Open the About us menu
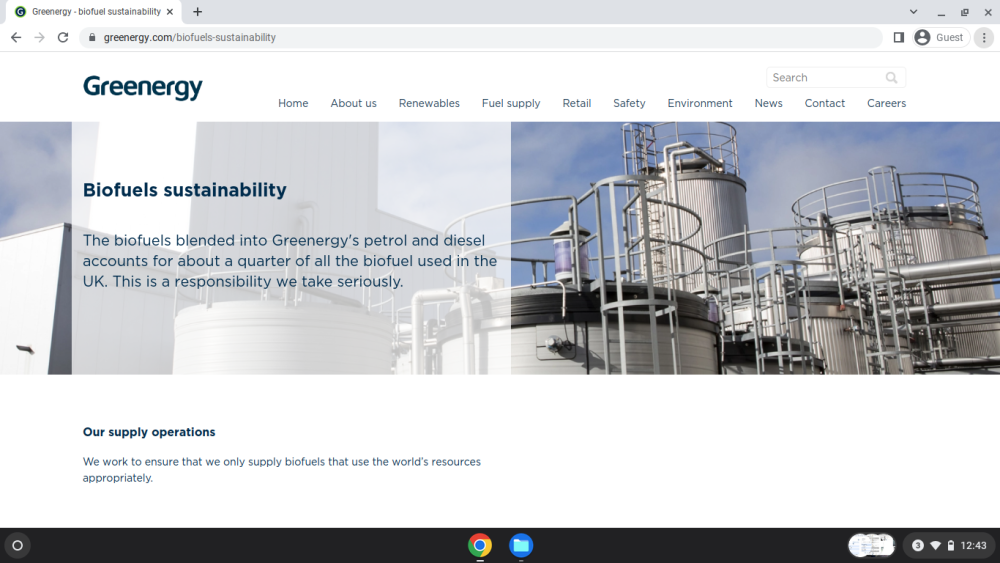The image size is (1000, 563). (353, 103)
